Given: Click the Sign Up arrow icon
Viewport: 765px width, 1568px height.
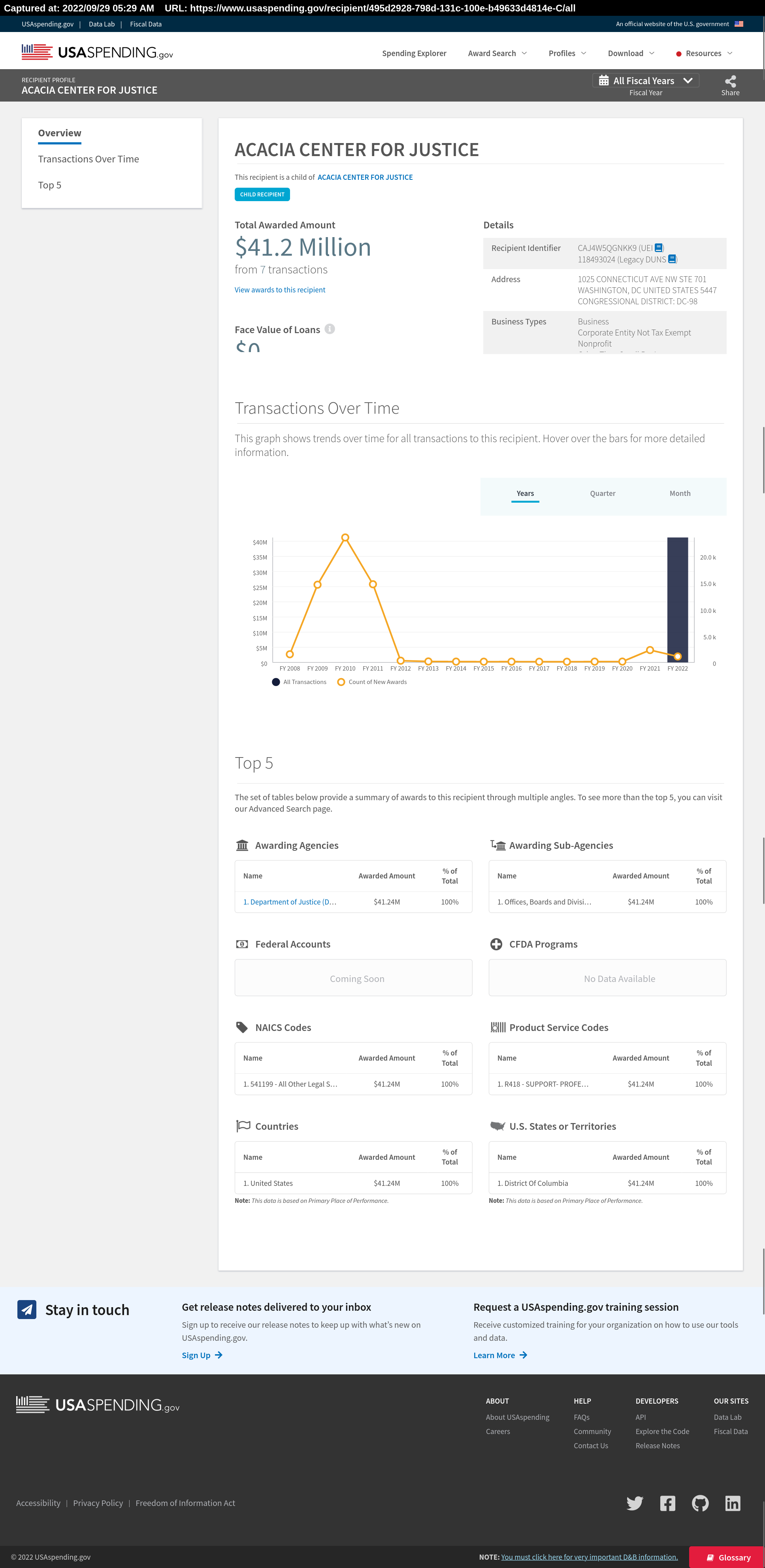Looking at the screenshot, I should tap(219, 1355).
